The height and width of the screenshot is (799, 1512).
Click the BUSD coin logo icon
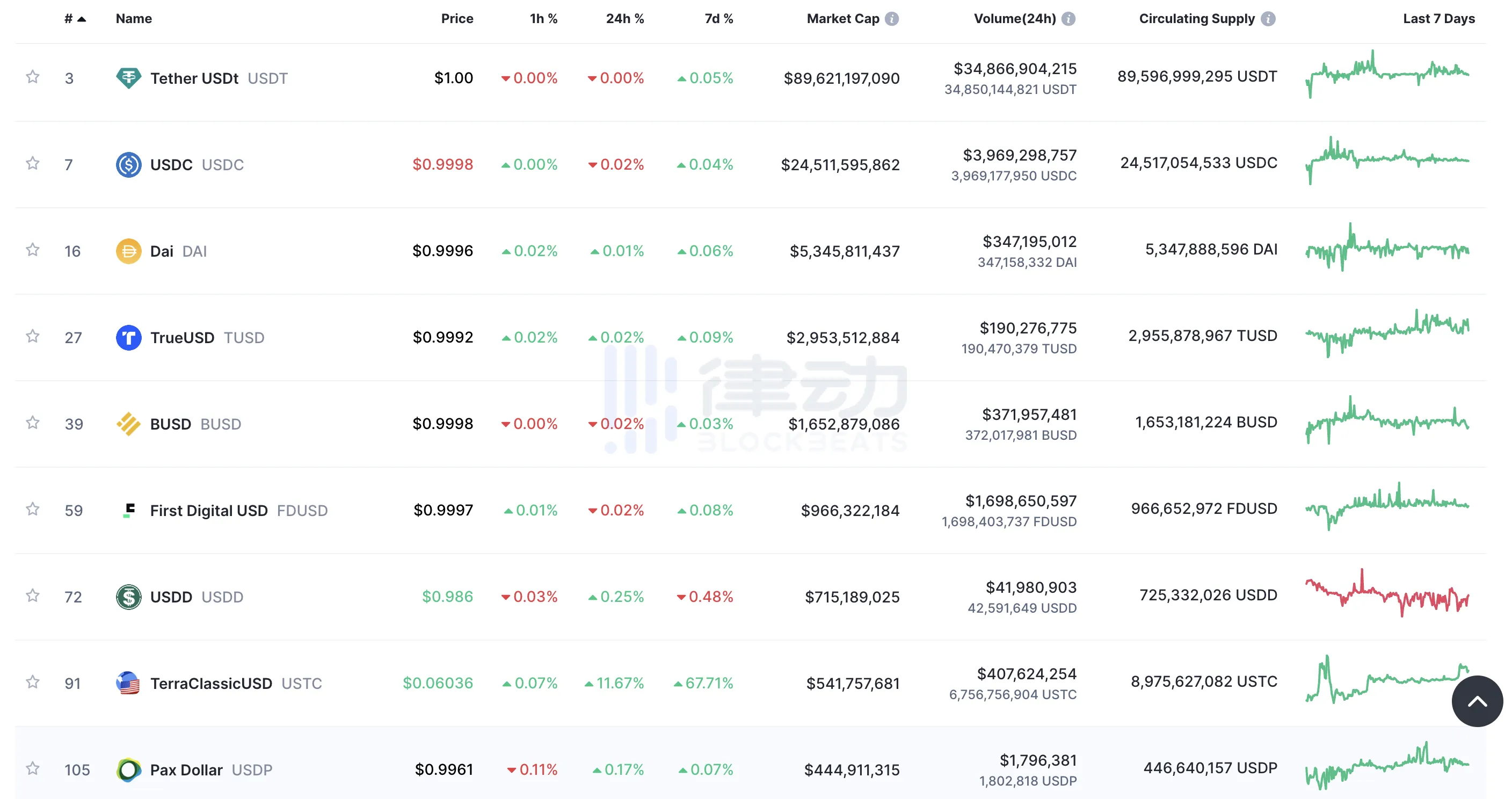click(x=128, y=424)
